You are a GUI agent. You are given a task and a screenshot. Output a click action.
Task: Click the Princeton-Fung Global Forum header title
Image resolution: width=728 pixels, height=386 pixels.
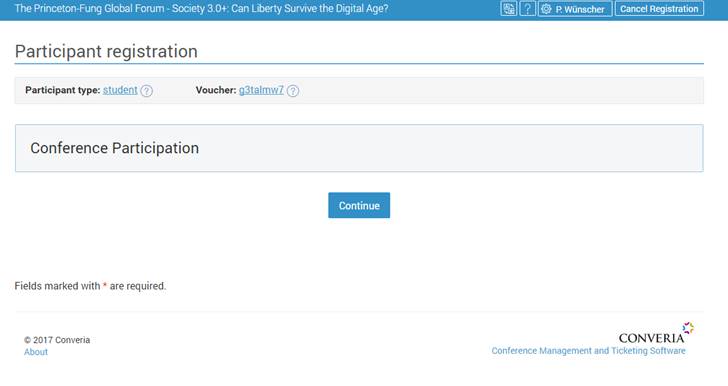coord(202,9)
